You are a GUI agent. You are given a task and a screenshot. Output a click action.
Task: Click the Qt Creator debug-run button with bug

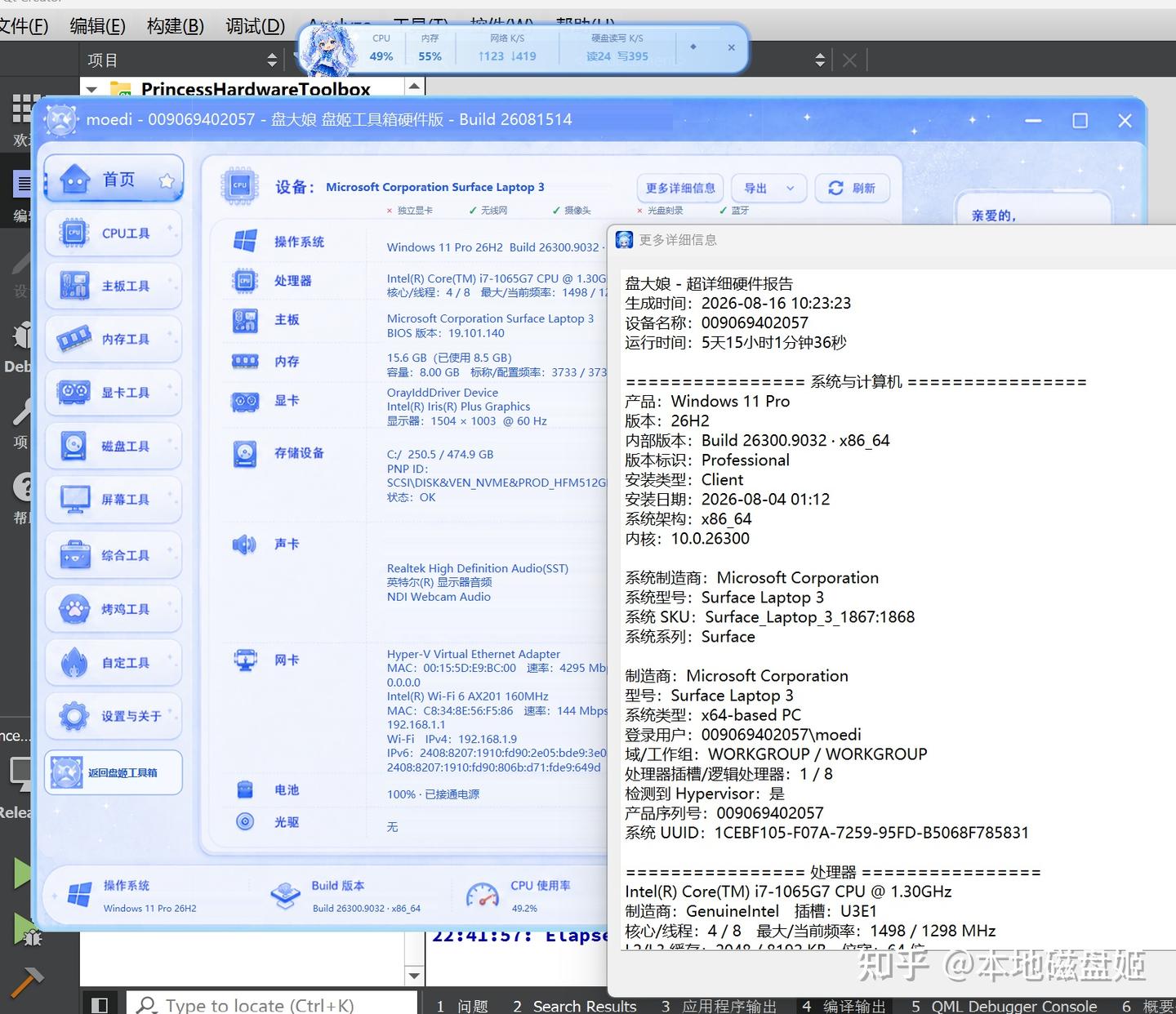pos(28,929)
